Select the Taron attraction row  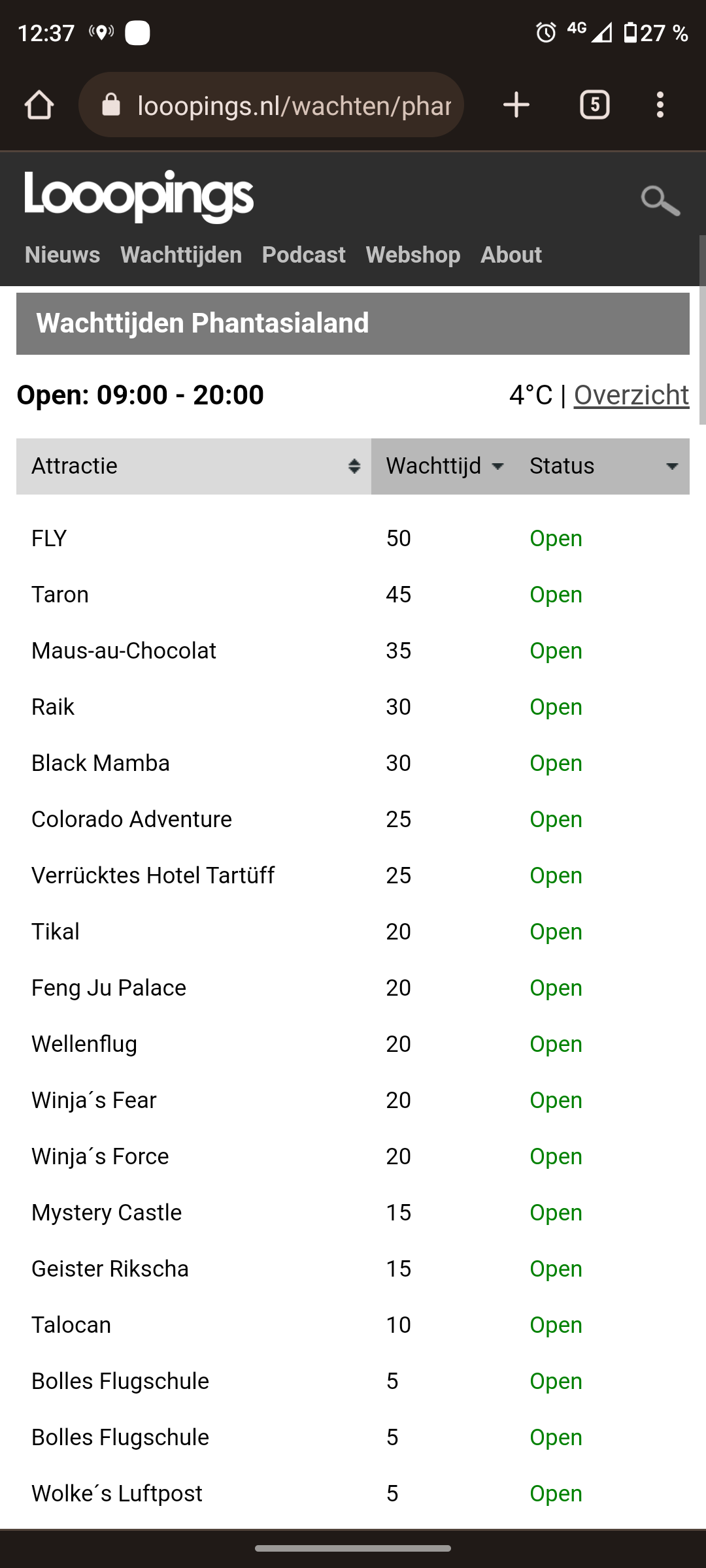(353, 595)
